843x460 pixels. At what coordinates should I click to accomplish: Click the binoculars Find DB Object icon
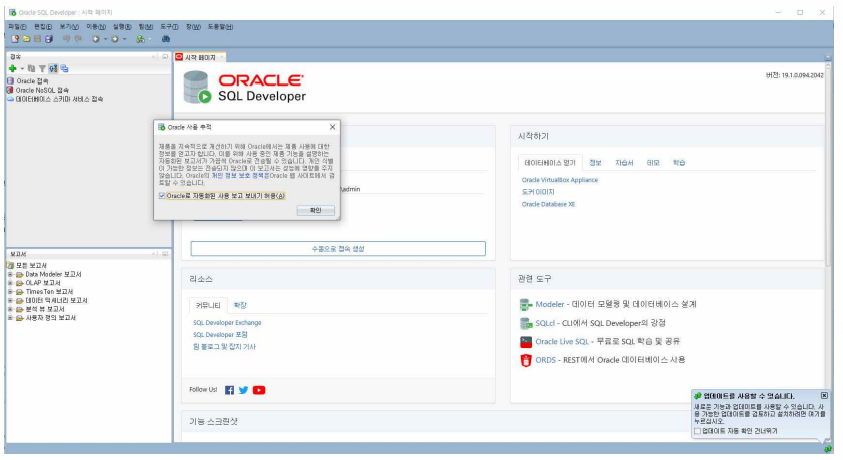pyautogui.click(x=166, y=39)
